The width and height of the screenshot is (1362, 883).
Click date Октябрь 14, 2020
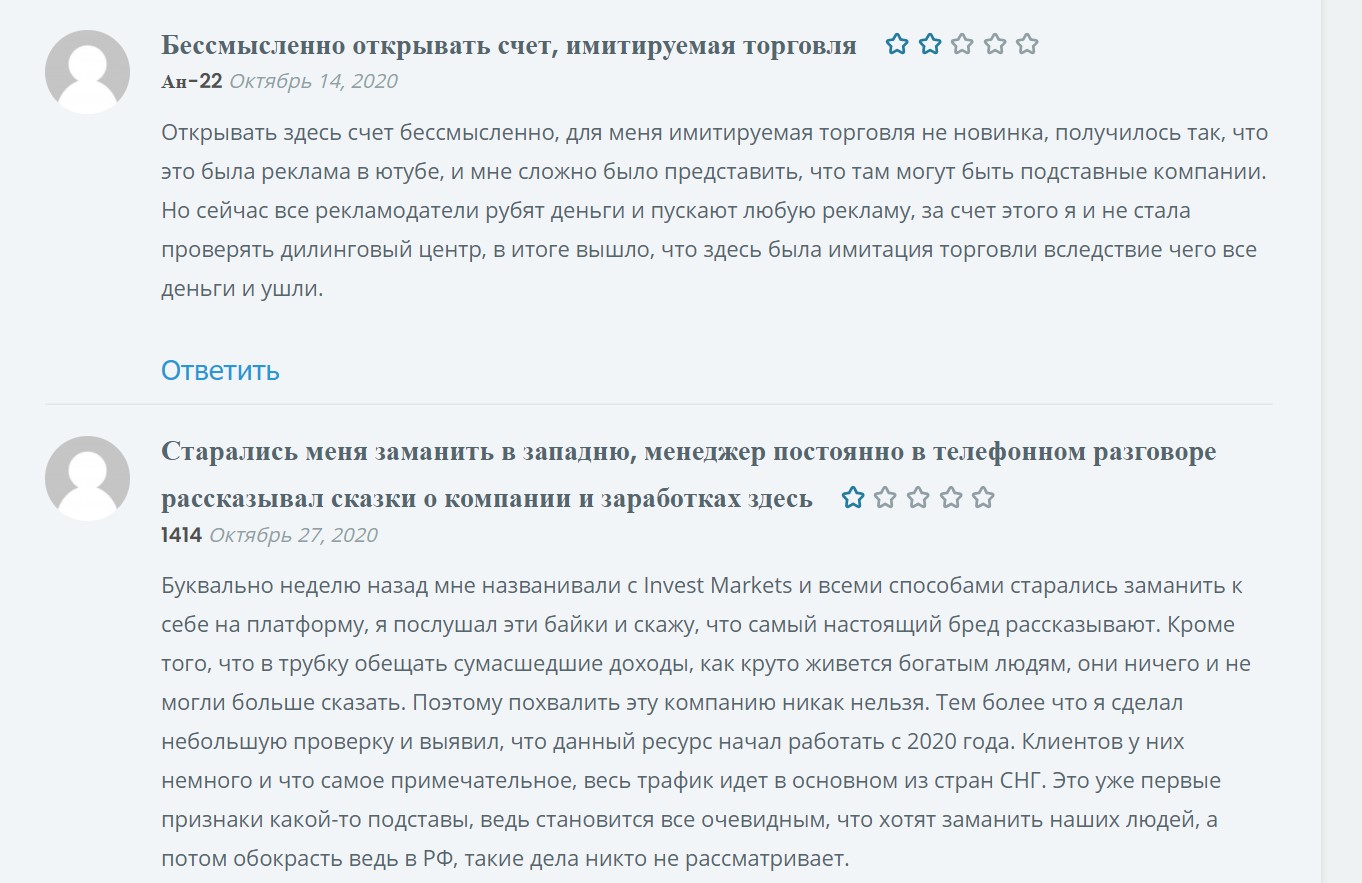pos(313,81)
